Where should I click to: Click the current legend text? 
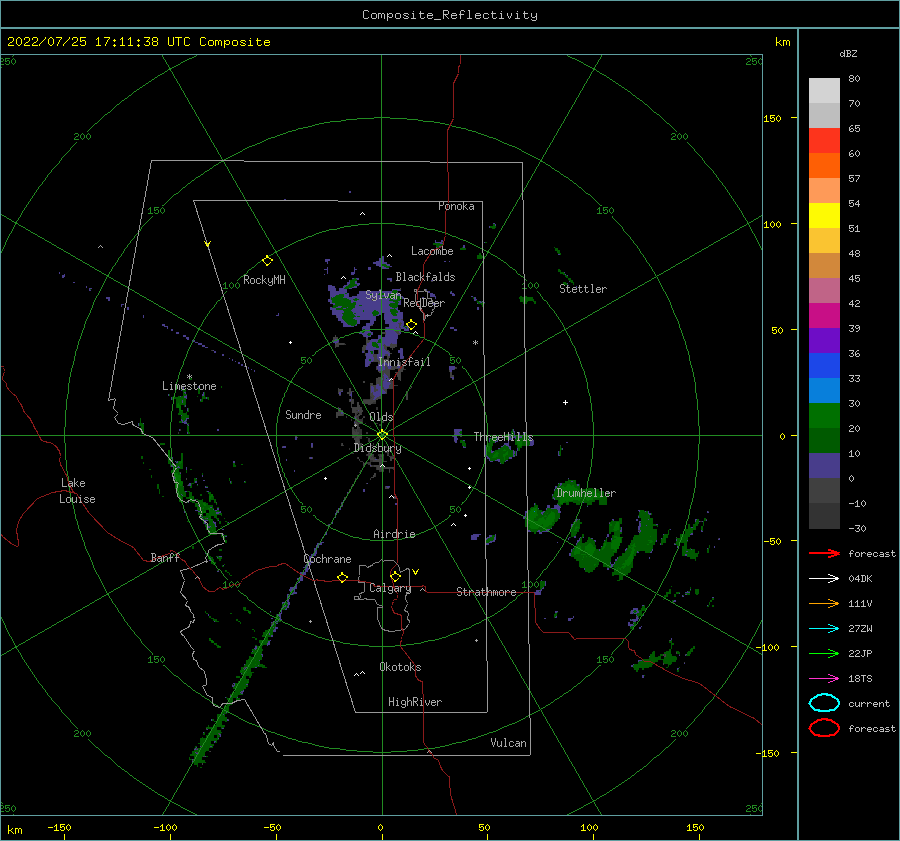[869, 703]
